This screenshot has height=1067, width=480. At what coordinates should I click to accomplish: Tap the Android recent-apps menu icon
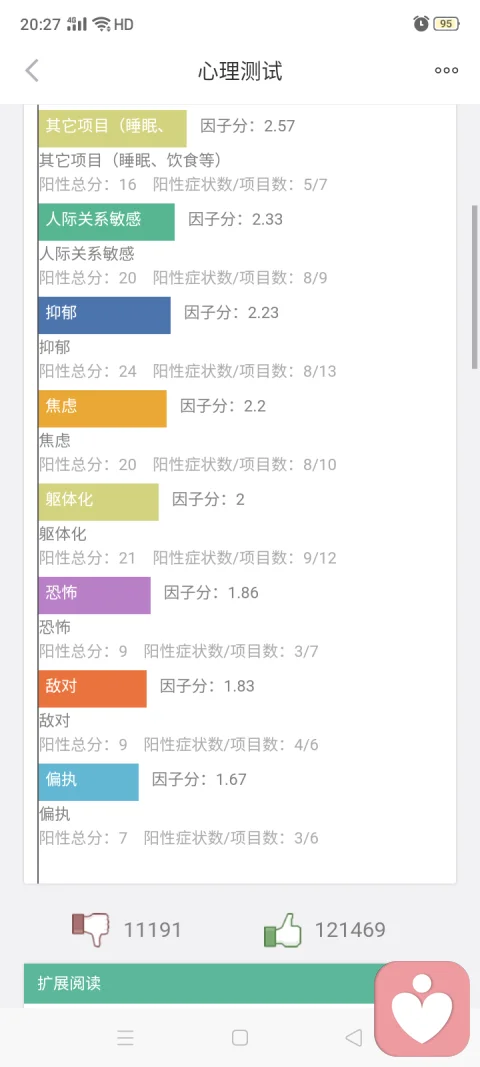click(125, 1037)
